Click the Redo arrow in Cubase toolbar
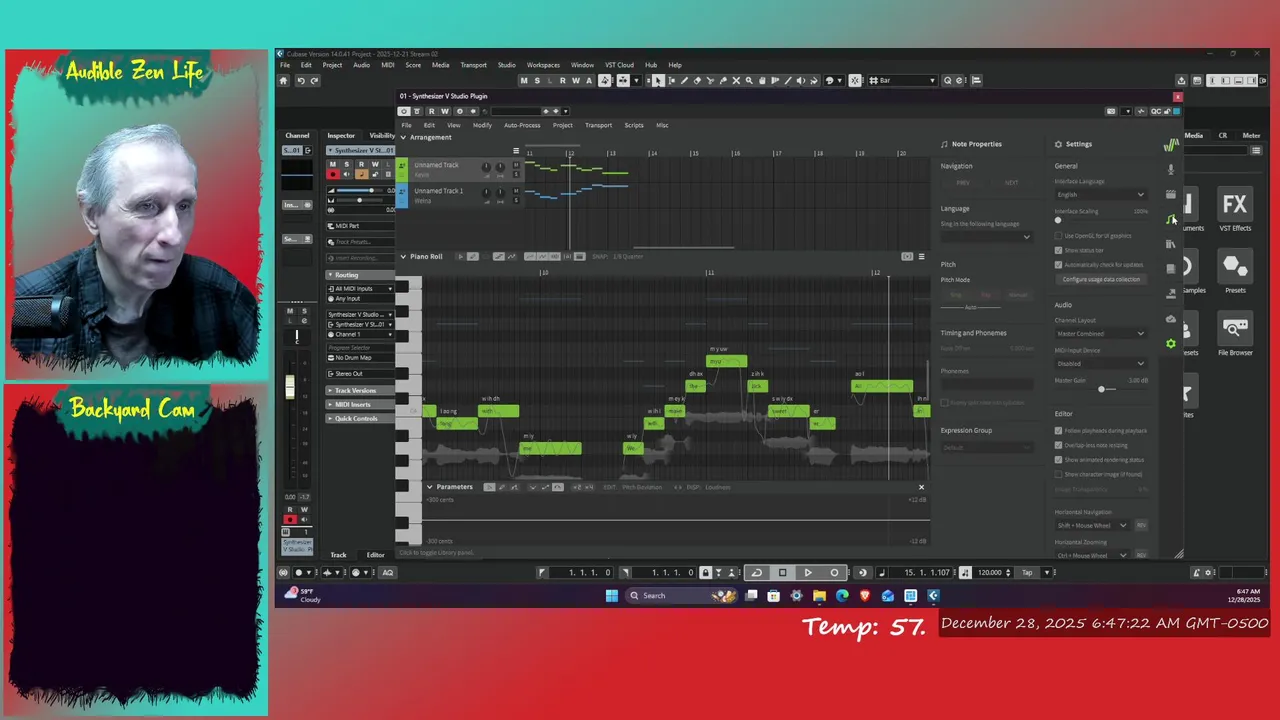The image size is (1280, 720). [x=315, y=81]
